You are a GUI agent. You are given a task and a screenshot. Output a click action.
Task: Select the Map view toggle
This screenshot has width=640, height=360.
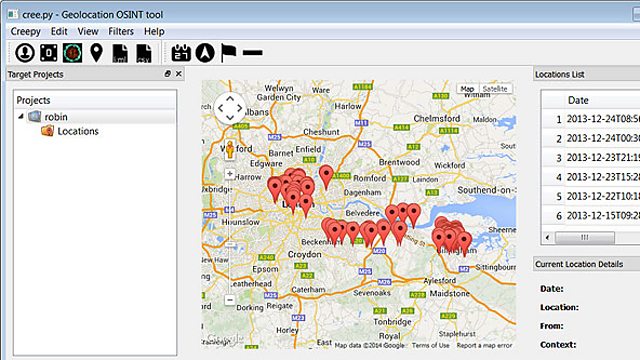click(x=467, y=89)
